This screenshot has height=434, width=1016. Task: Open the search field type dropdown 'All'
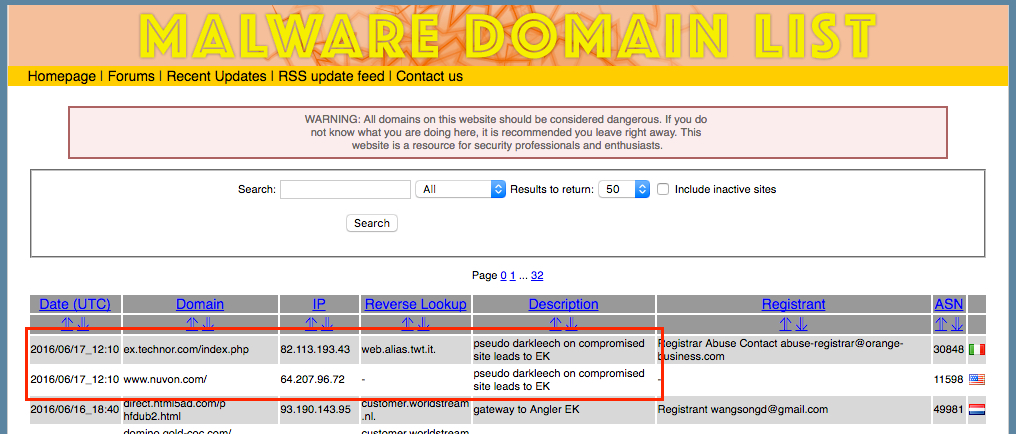click(462, 189)
